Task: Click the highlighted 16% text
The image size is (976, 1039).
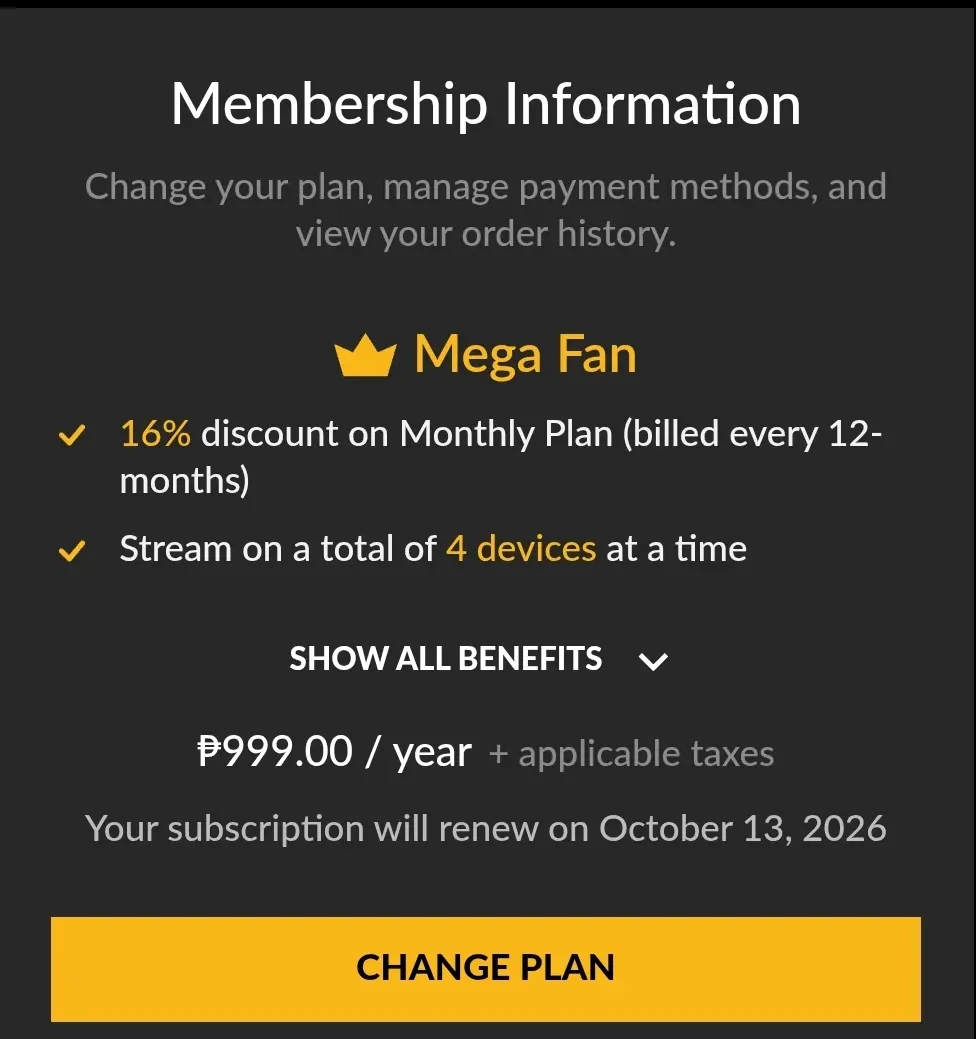Action: click(x=155, y=434)
